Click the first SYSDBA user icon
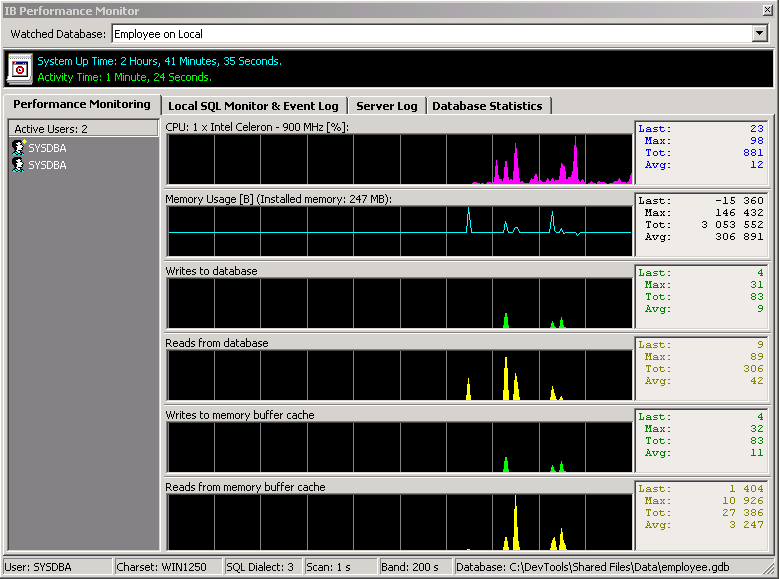This screenshot has height=579, width=780. [17, 148]
